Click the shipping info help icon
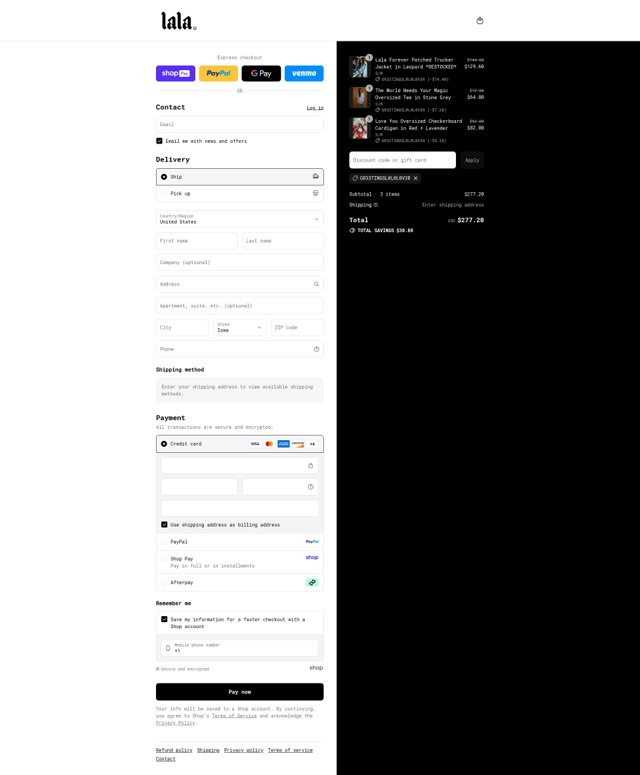Screen dimensions: 640x775 coord(376,205)
